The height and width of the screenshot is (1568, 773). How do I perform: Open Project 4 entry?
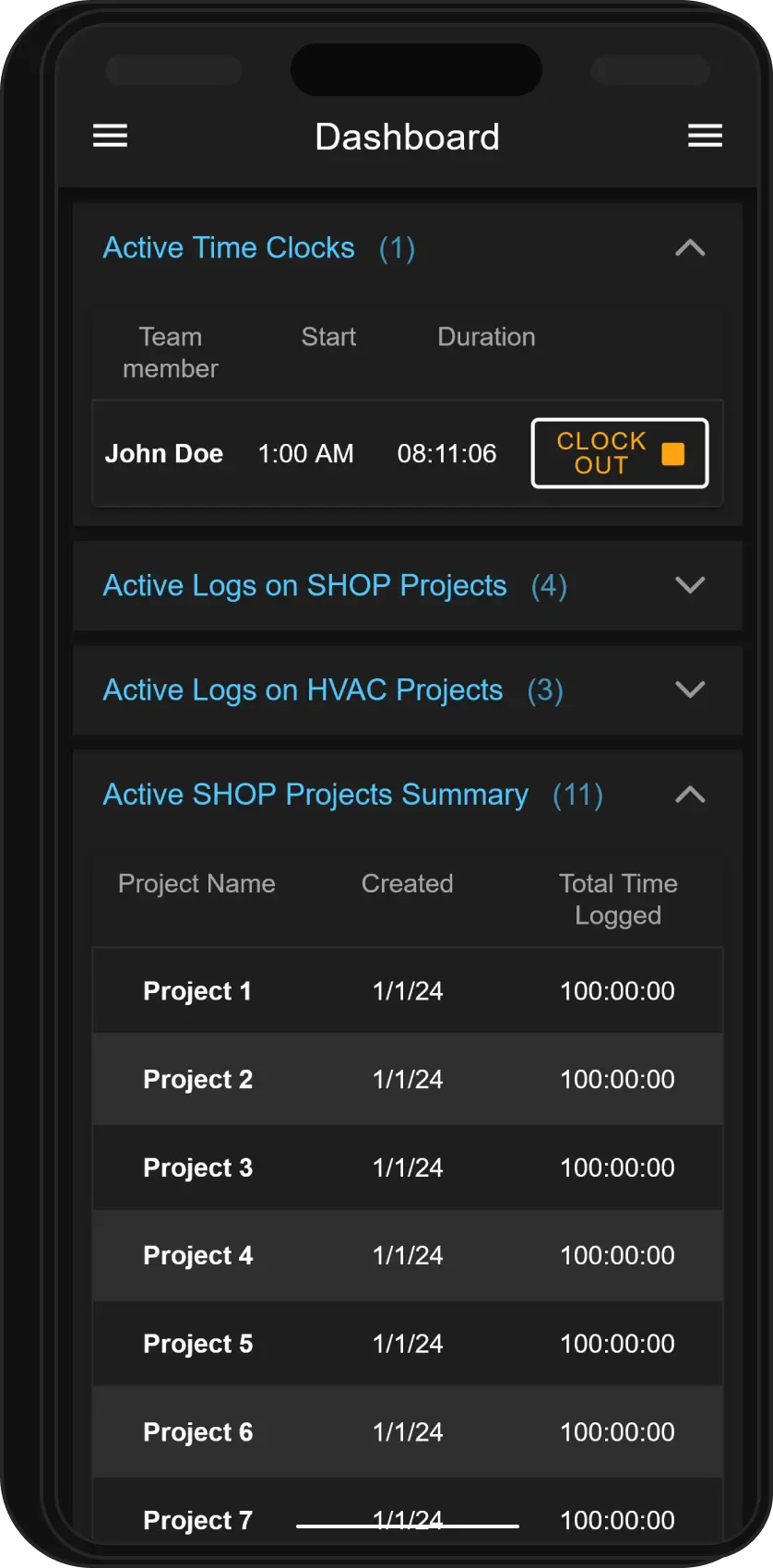tap(197, 1255)
